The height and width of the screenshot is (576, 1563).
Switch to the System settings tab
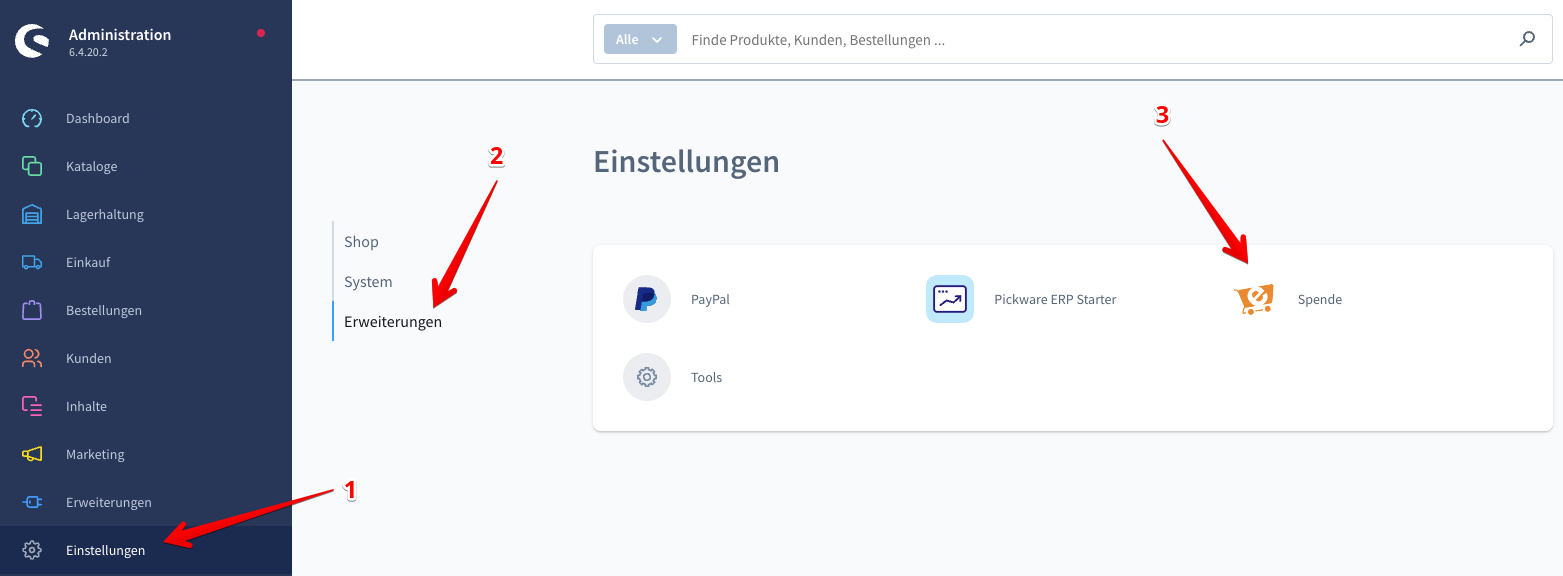(368, 282)
